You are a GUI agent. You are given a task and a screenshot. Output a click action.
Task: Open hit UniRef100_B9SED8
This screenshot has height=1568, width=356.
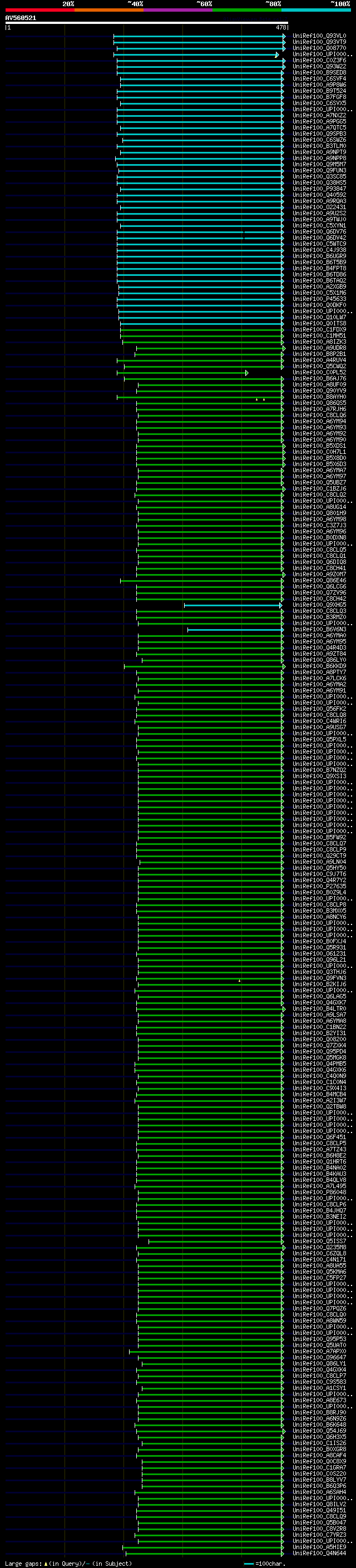(319, 72)
